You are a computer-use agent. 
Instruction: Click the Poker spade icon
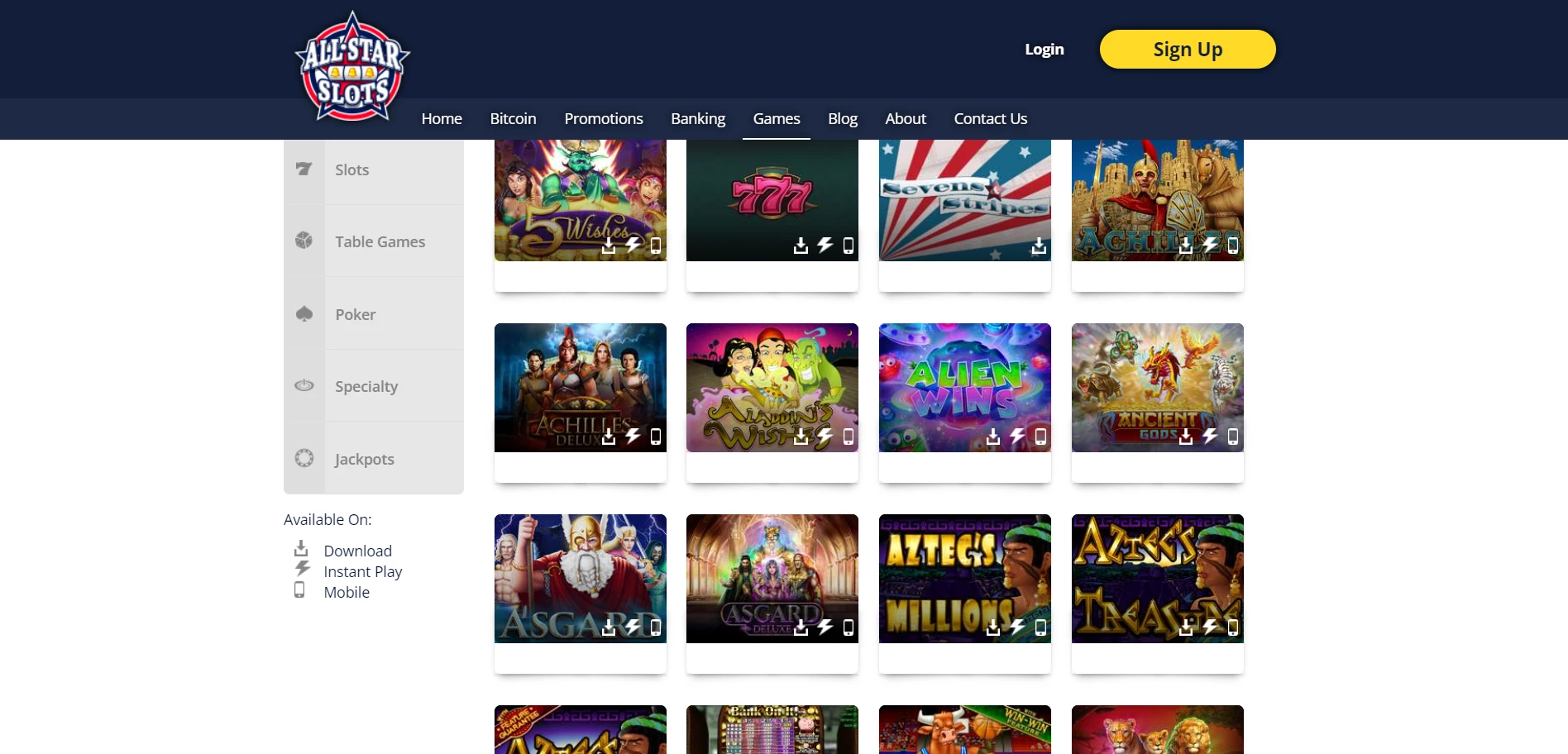coord(304,313)
